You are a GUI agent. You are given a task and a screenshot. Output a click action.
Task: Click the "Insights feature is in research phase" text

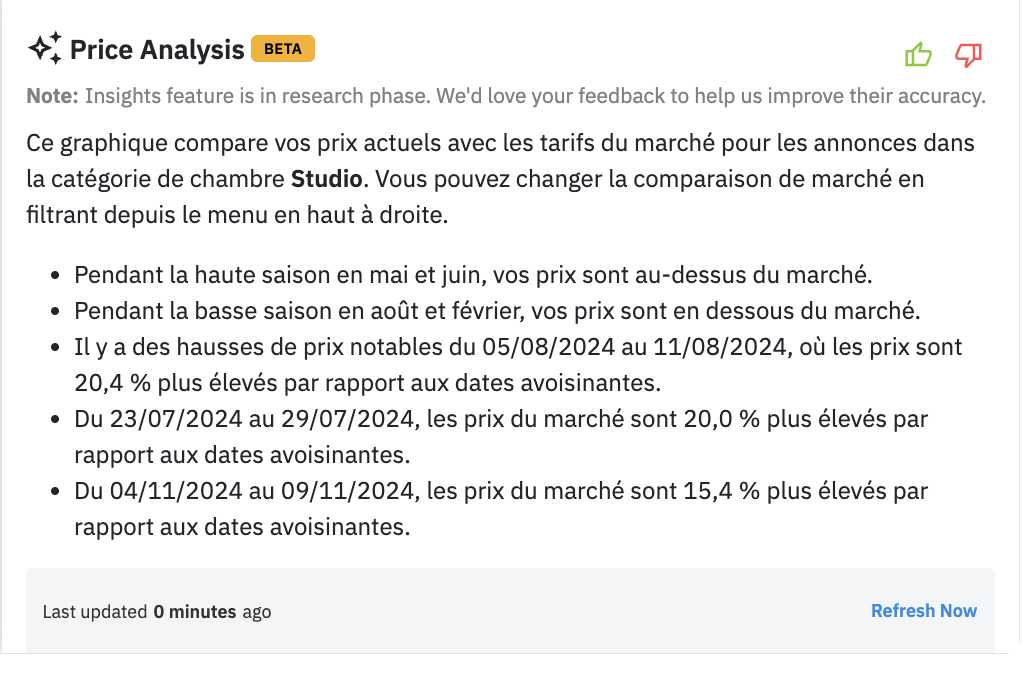535,97
